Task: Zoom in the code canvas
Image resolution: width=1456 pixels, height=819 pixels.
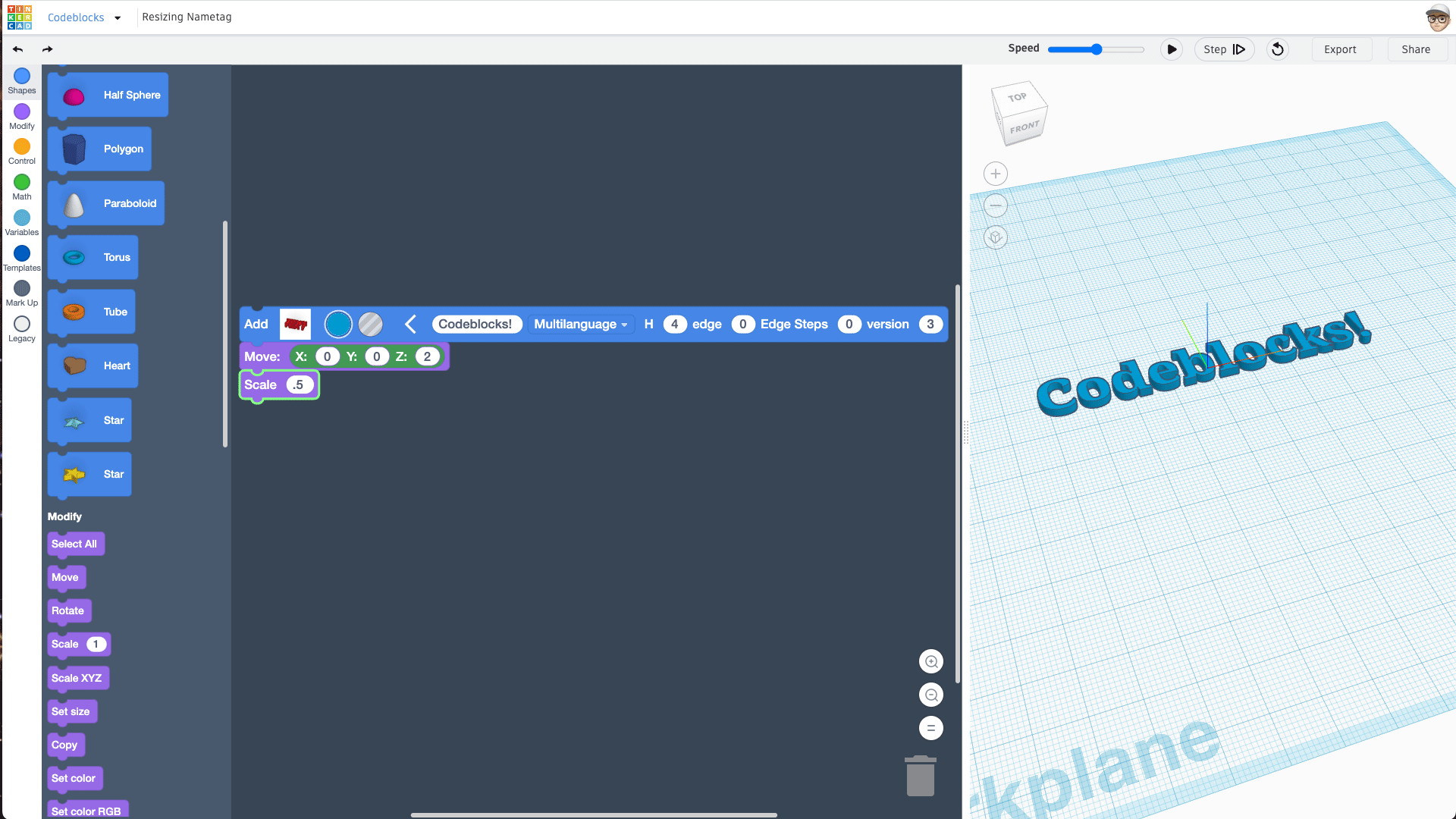Action: click(931, 661)
